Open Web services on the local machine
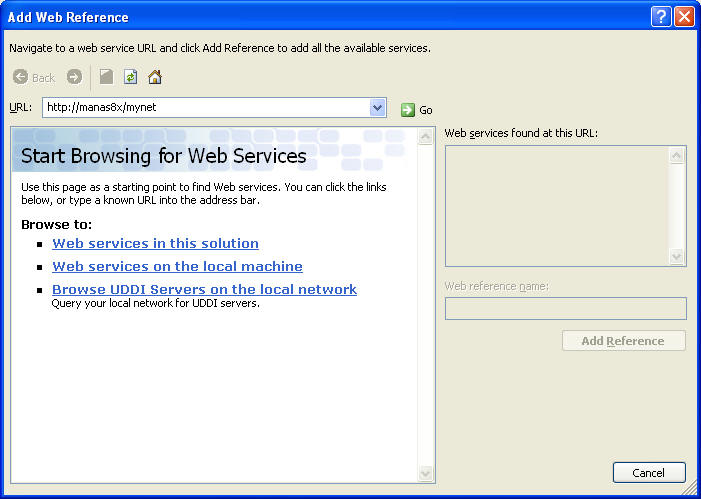This screenshot has height=499, width=701. coord(177,266)
